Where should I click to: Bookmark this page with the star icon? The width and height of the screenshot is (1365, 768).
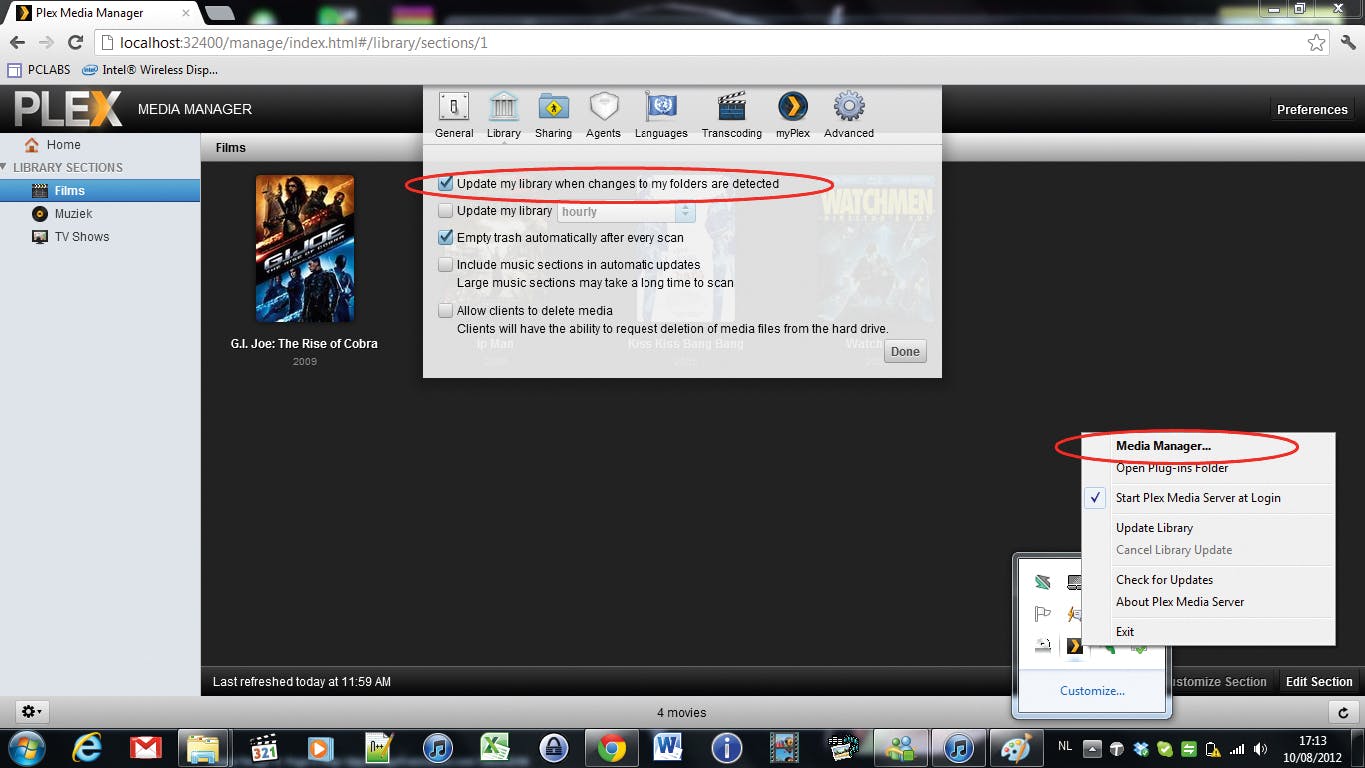point(1317,43)
